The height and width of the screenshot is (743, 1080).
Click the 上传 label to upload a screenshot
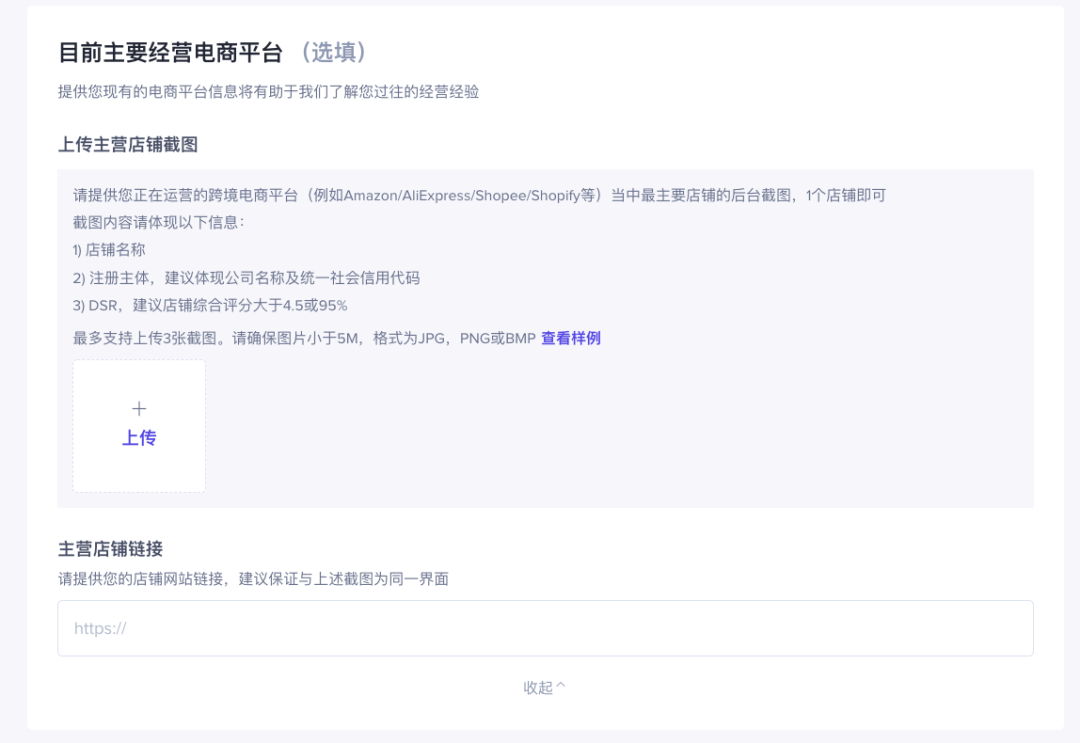coord(139,438)
